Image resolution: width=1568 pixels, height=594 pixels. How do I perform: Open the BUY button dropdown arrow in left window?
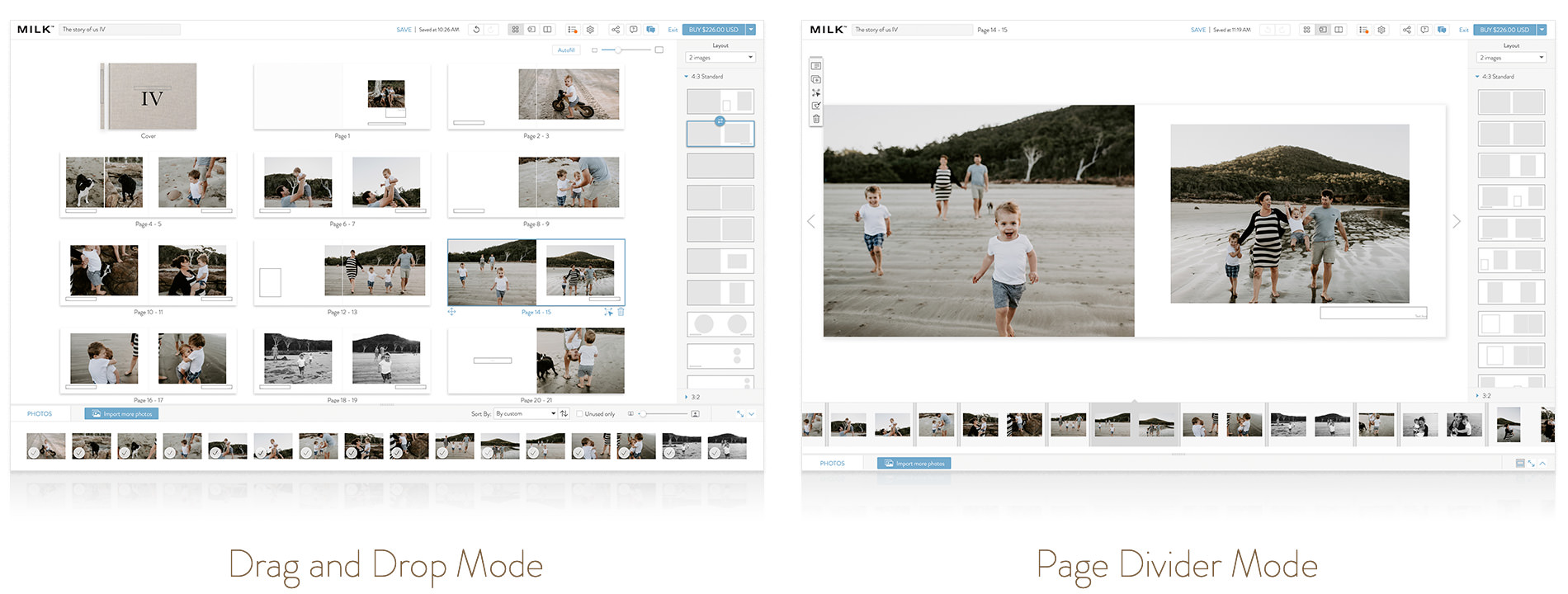tap(751, 30)
